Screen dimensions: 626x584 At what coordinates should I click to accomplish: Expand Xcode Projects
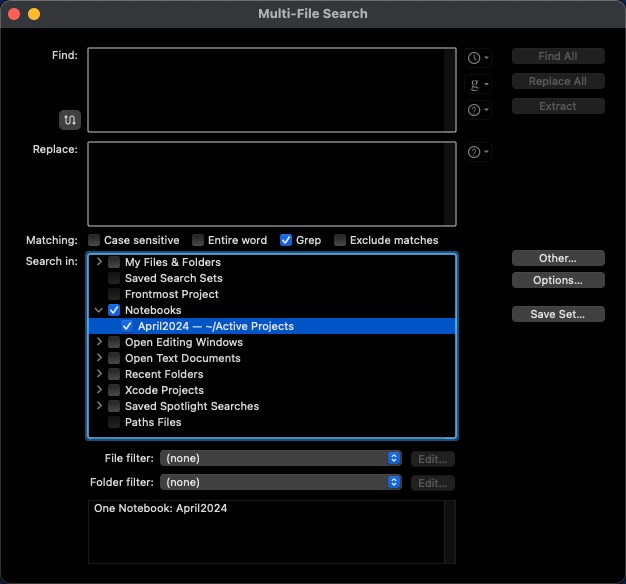click(99, 390)
